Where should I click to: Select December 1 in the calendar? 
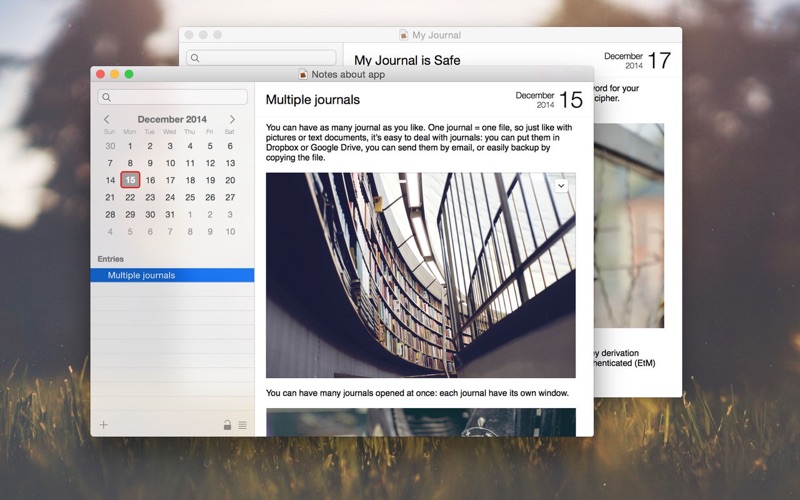[130, 146]
